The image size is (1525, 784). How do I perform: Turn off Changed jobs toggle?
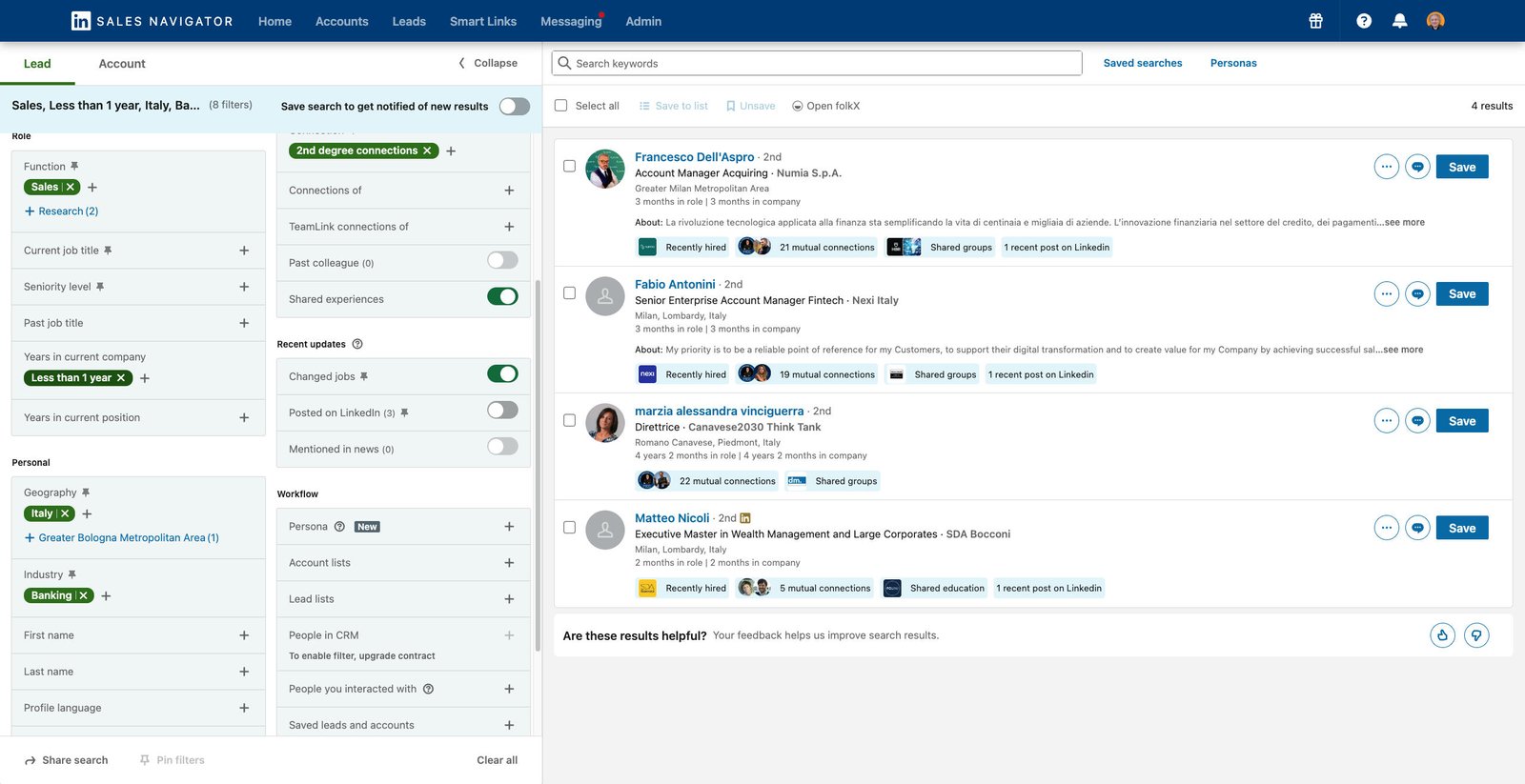502,373
